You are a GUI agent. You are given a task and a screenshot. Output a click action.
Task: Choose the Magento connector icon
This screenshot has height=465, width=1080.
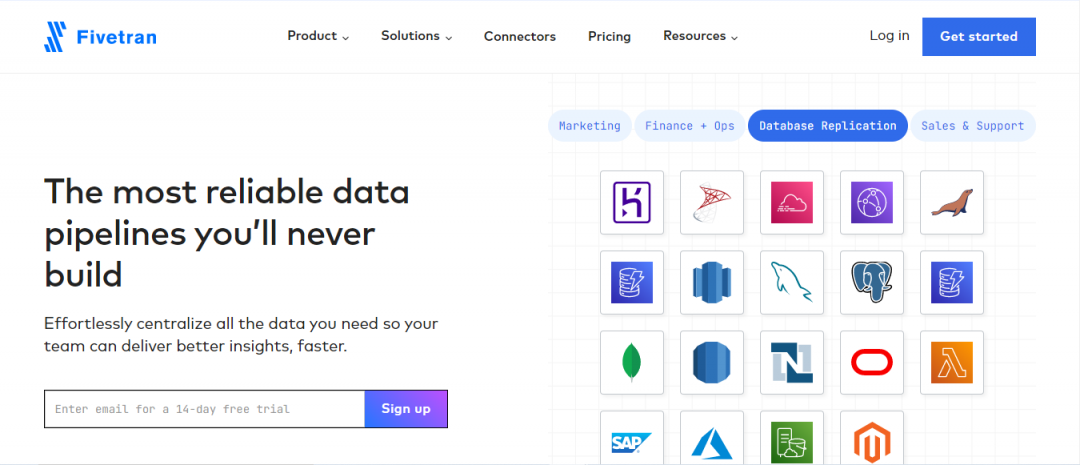click(x=872, y=440)
